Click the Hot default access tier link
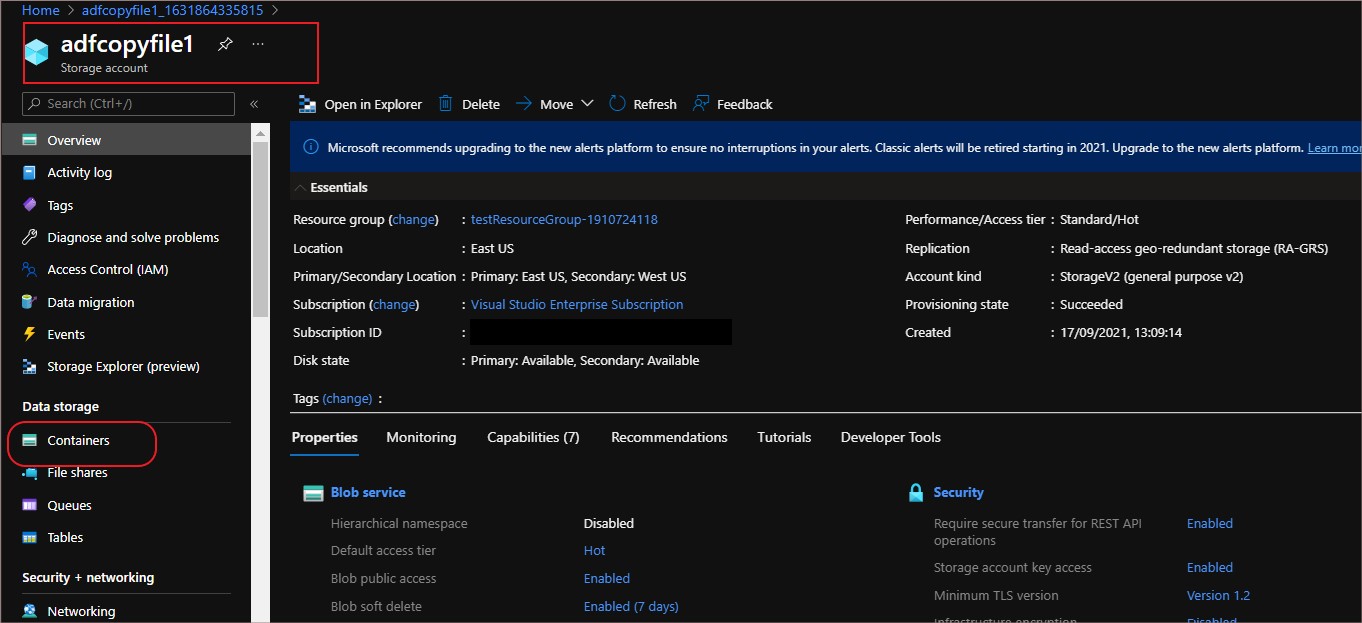Screen dimensions: 1362x623 (594, 550)
